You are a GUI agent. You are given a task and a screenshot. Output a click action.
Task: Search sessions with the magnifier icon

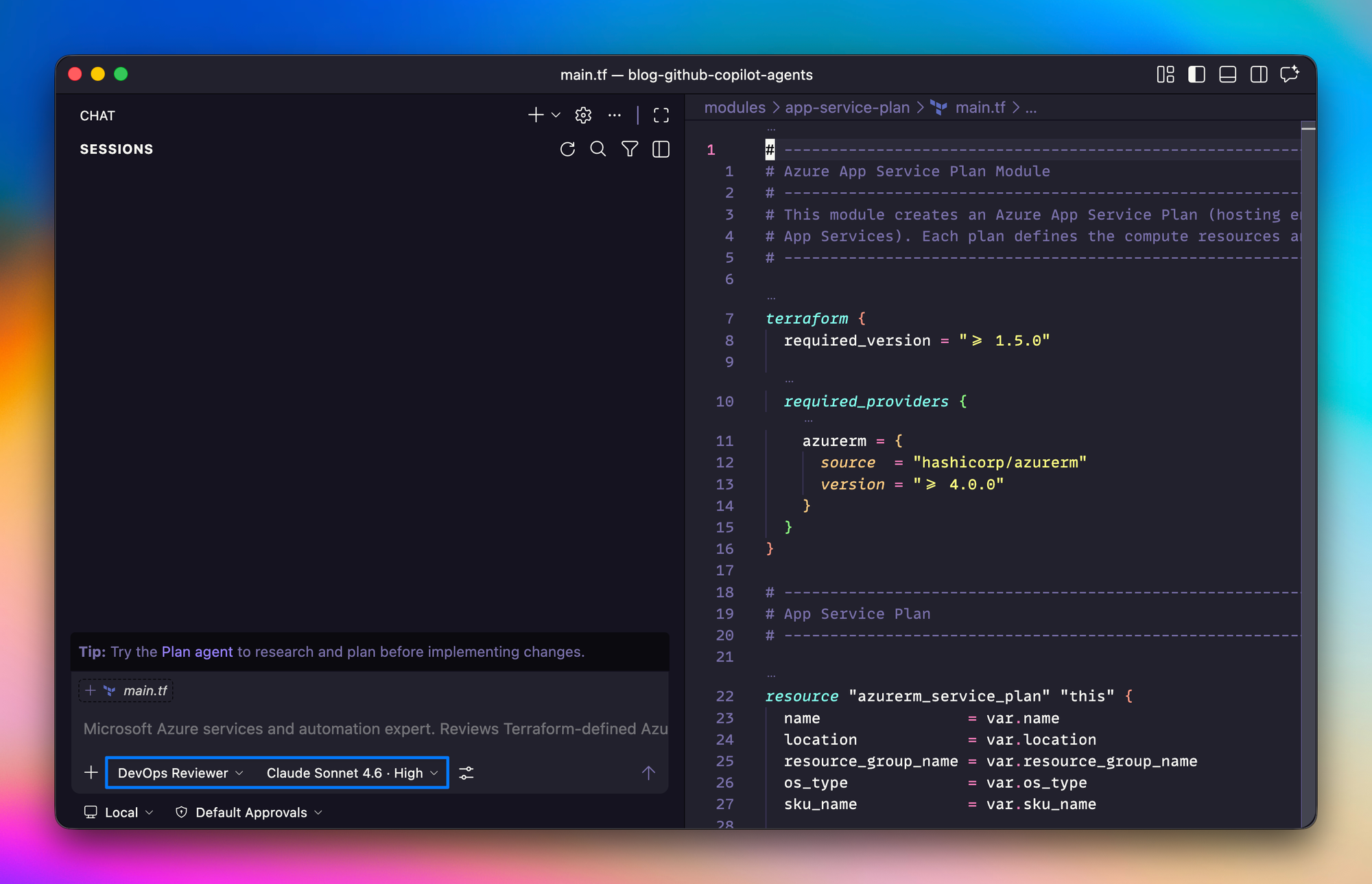[x=598, y=149]
